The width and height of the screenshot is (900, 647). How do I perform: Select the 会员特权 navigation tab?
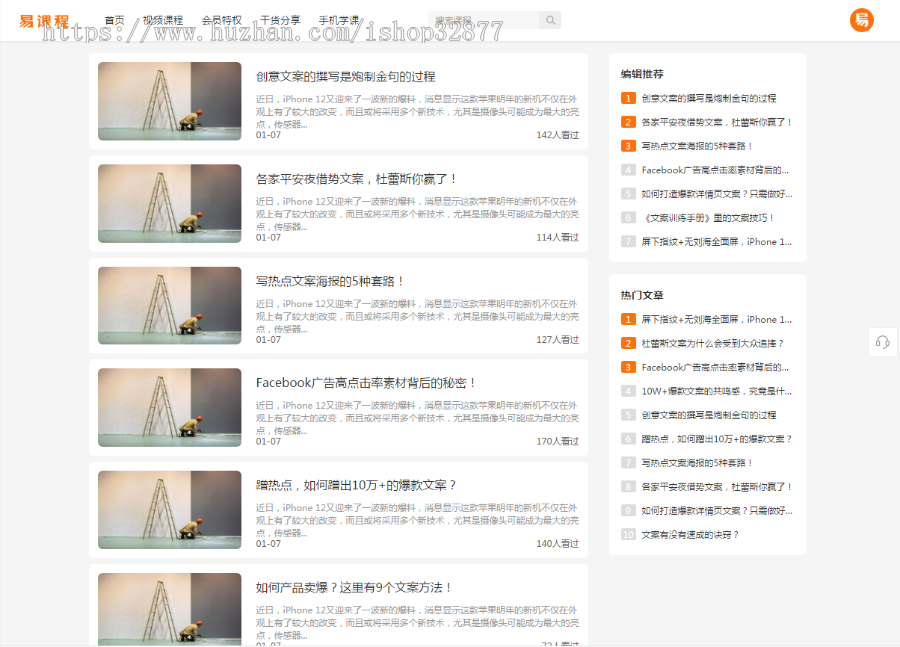[218, 18]
